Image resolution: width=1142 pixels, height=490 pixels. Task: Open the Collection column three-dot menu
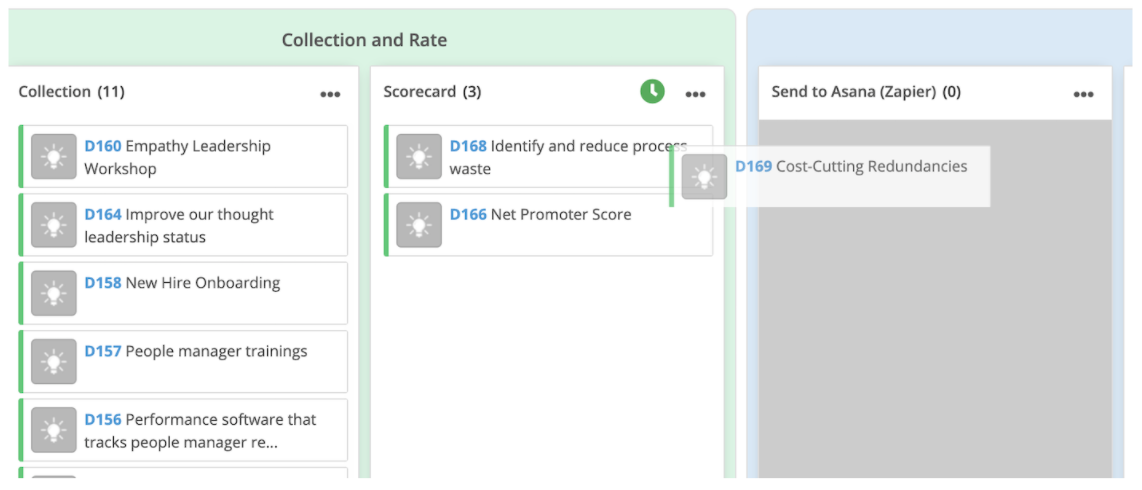pos(330,94)
